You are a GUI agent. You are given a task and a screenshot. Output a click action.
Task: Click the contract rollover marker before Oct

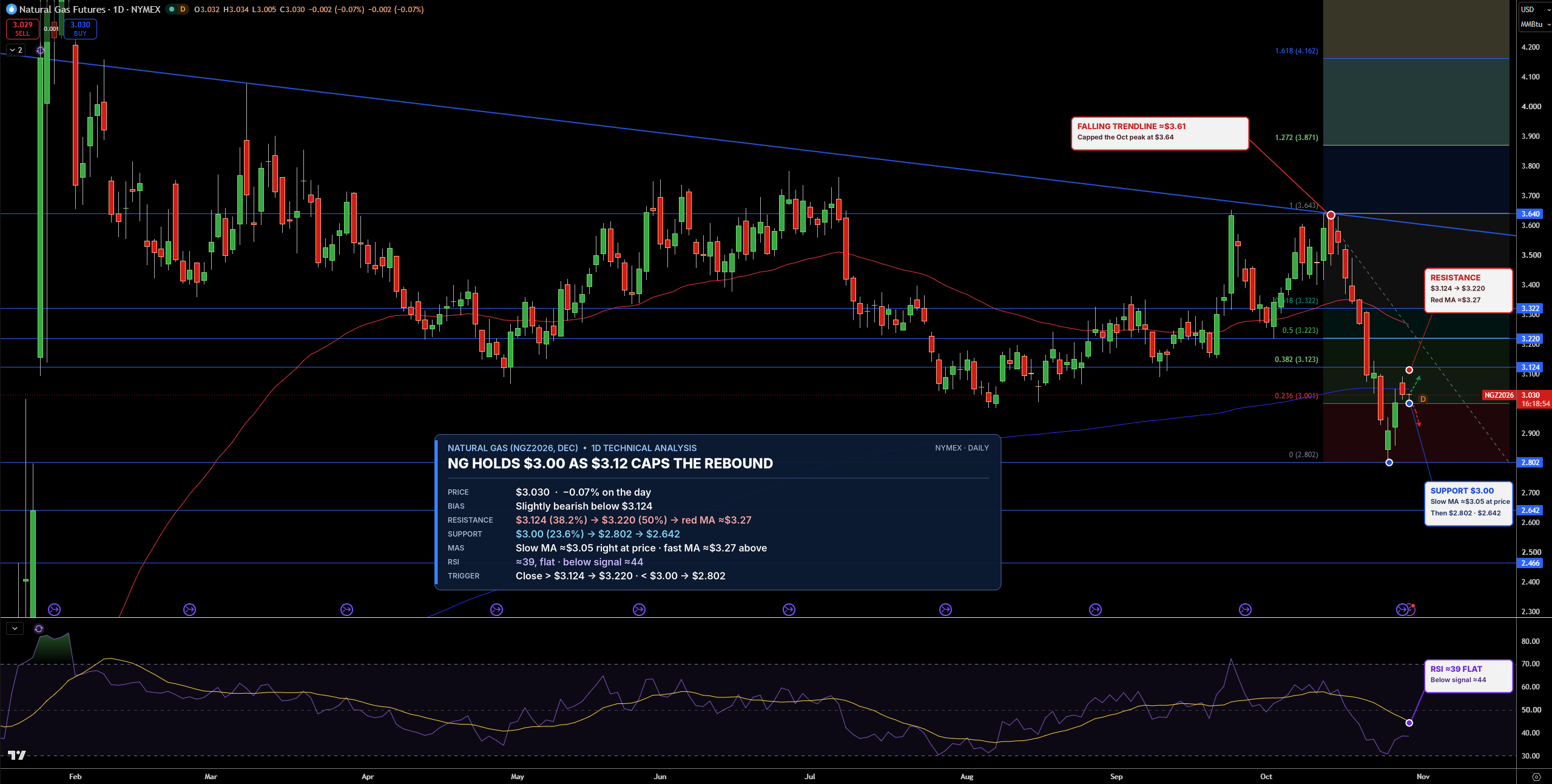click(x=1245, y=609)
